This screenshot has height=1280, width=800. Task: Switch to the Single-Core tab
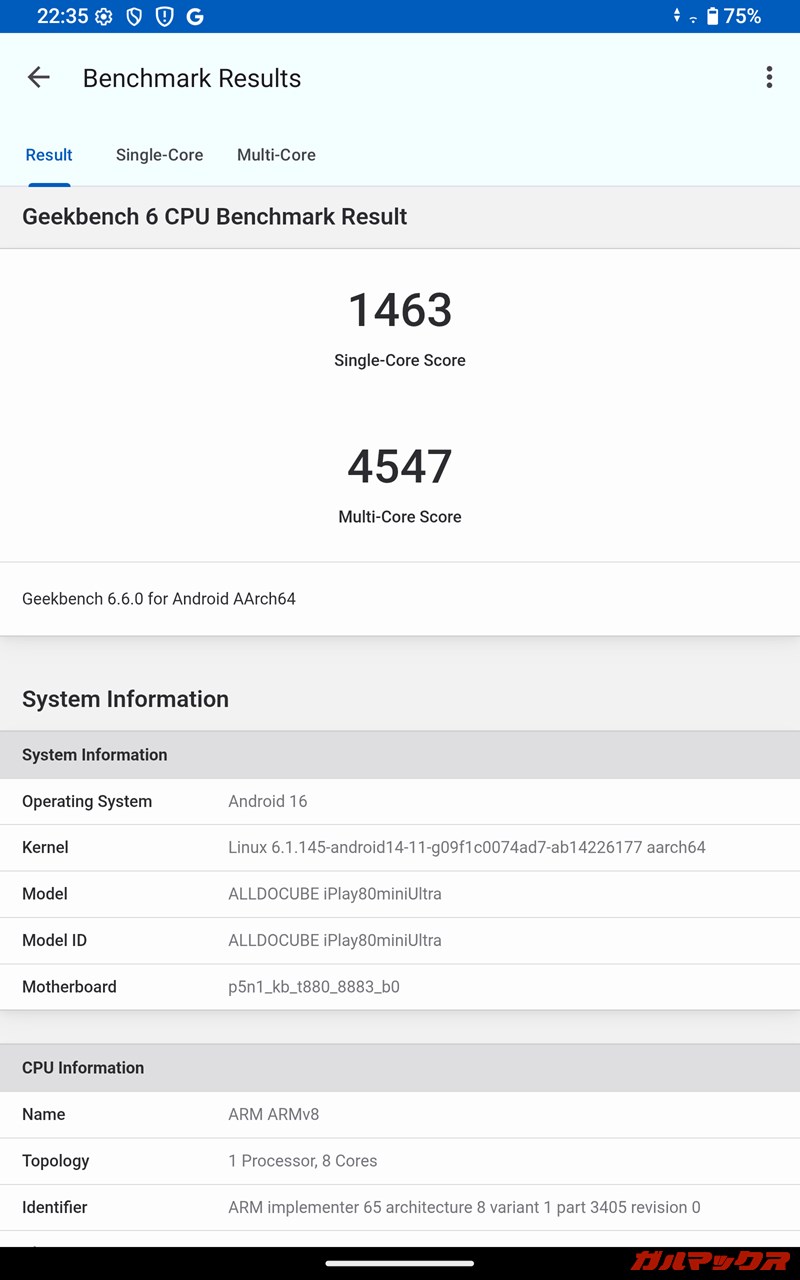pos(159,155)
